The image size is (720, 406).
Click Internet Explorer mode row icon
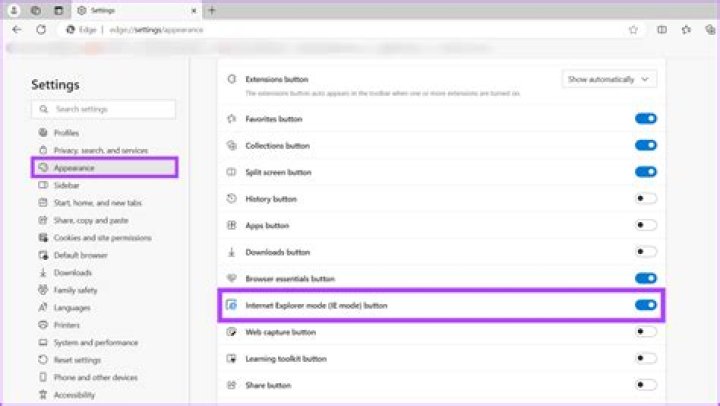coord(232,305)
